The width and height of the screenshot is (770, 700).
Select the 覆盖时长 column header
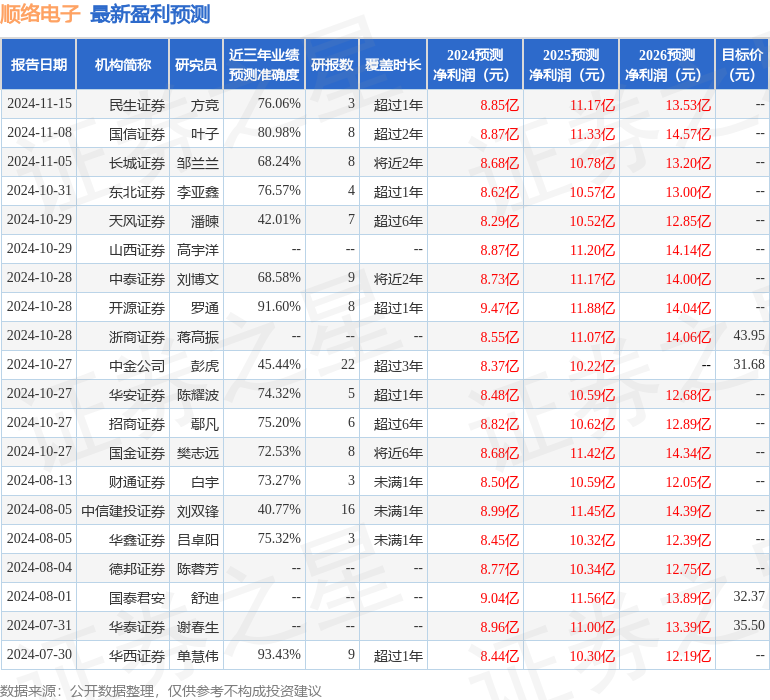click(393, 64)
